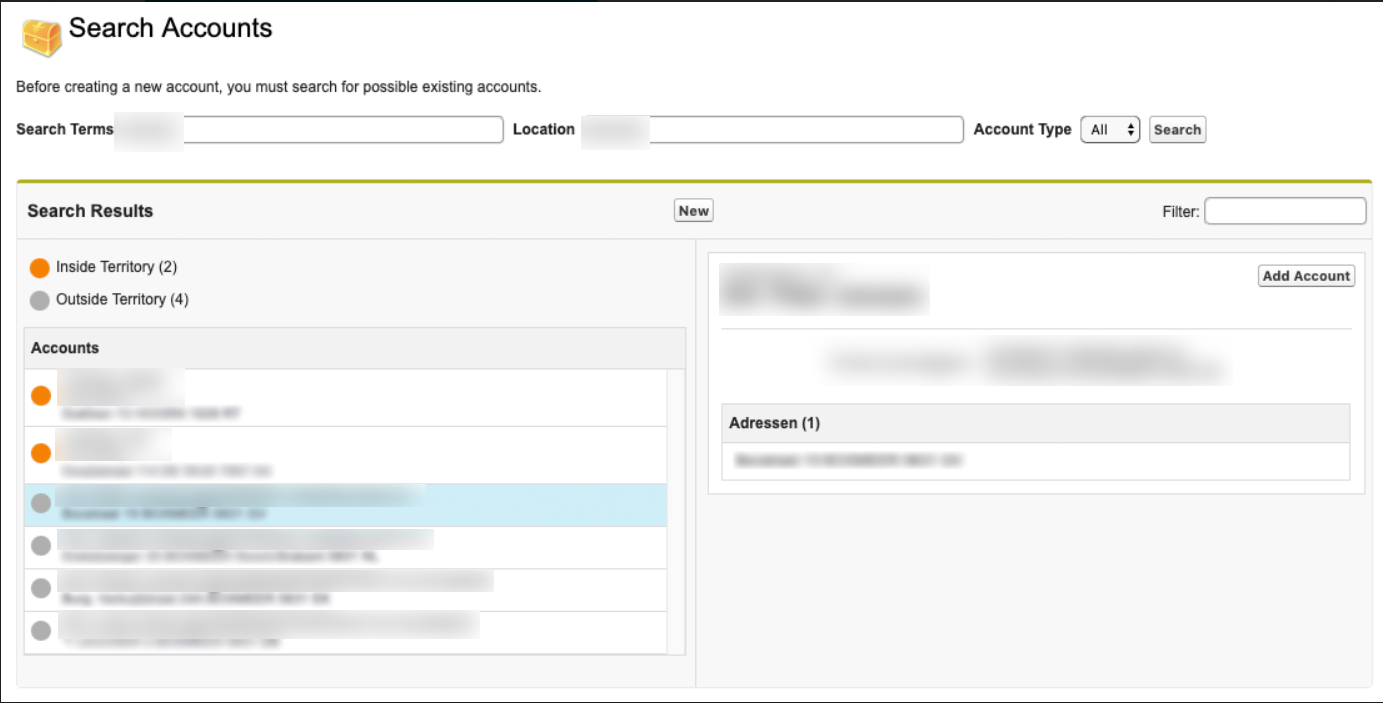The width and height of the screenshot is (1383, 703).
Task: Click the orange Inside Territory legend dot
Action: (x=40, y=268)
